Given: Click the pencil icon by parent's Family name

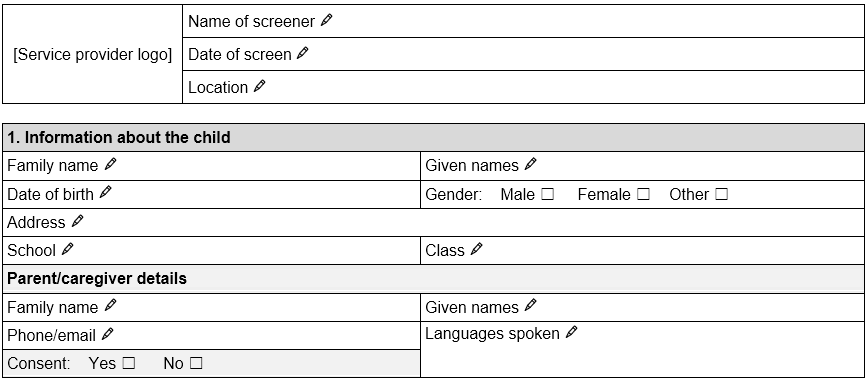Looking at the screenshot, I should click(111, 306).
